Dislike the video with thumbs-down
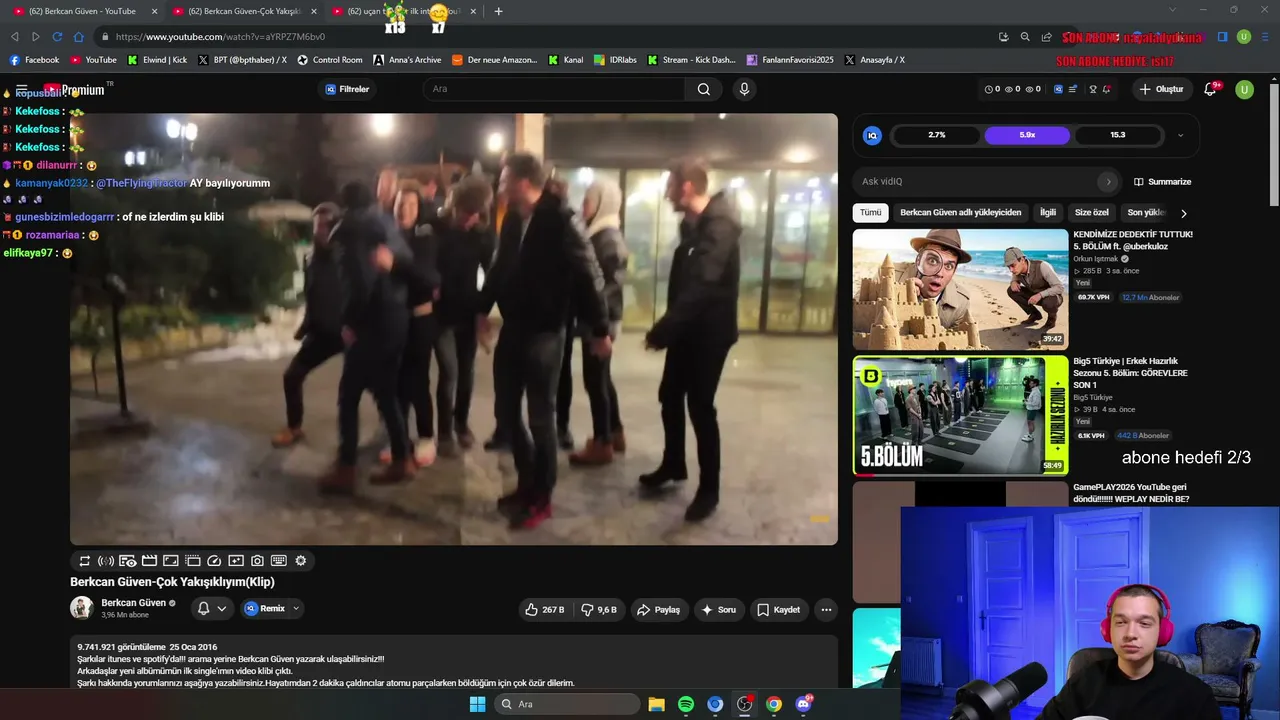This screenshot has width=1280, height=720. pyautogui.click(x=599, y=609)
